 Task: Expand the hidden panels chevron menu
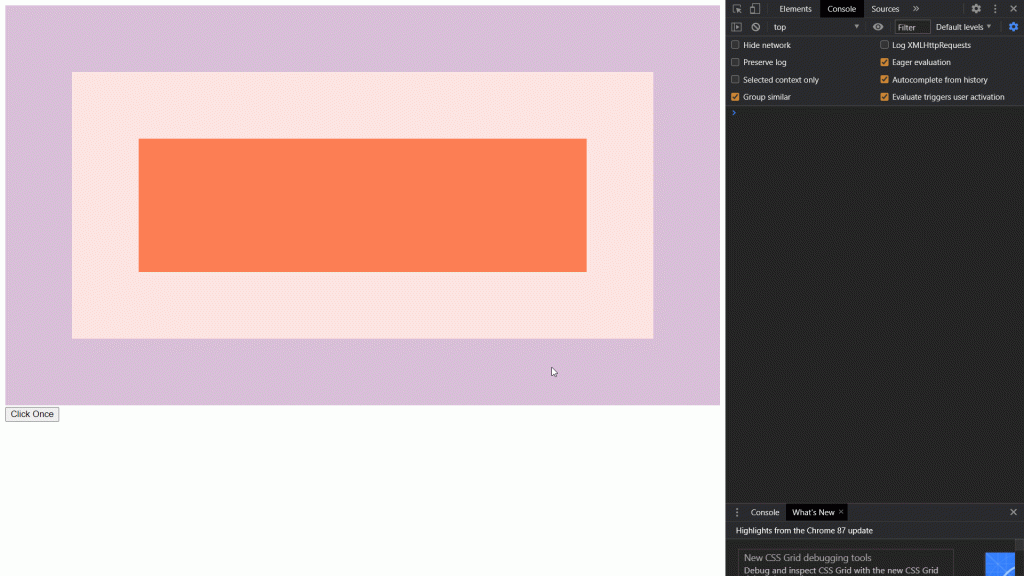coord(915,9)
